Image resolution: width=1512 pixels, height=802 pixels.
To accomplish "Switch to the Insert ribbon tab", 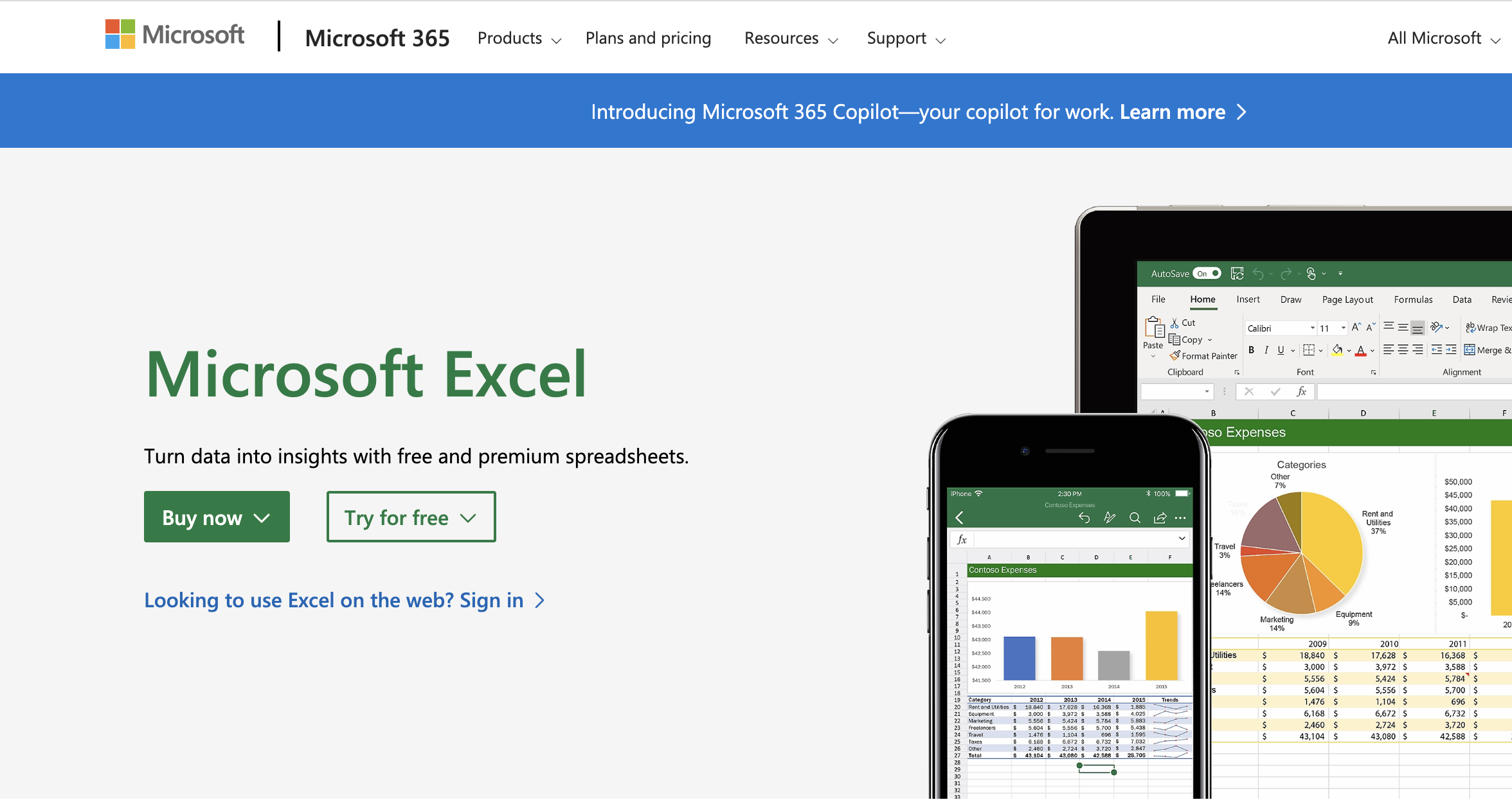I will pos(1248,299).
